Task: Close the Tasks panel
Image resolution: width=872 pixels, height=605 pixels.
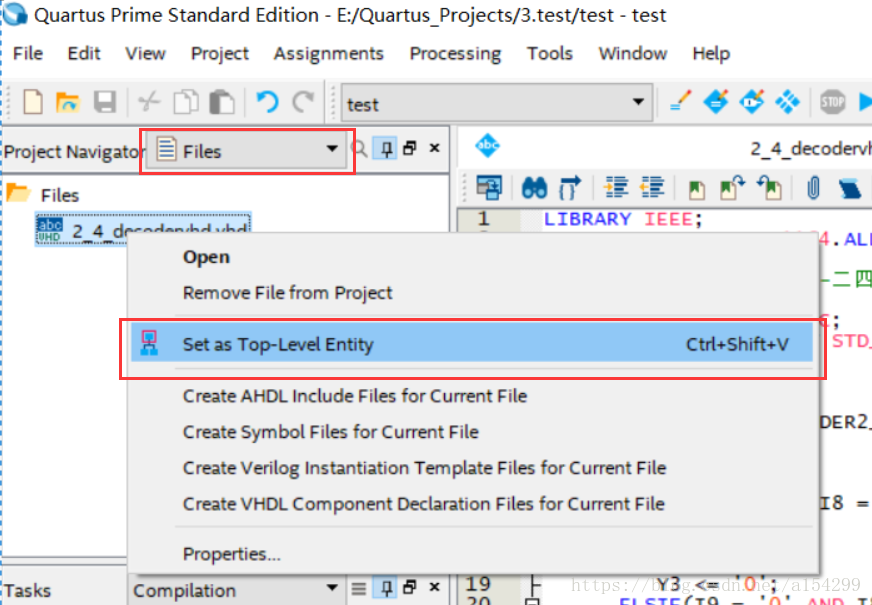Action: click(435, 587)
